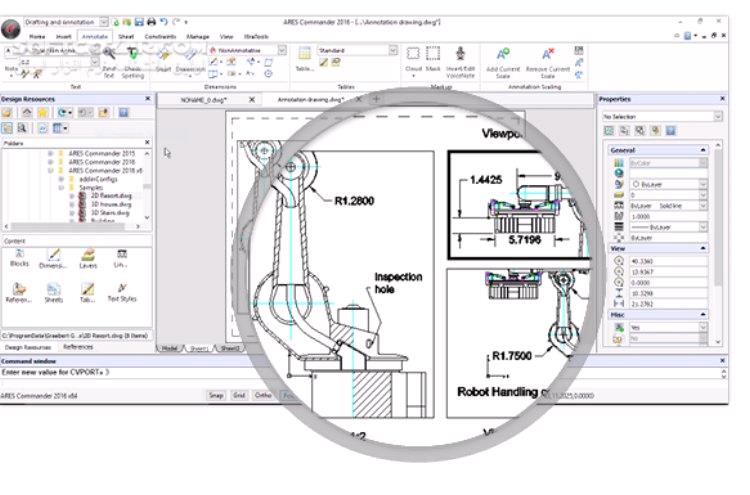
Task: Open the Sheet ribbon tab
Action: pos(126,36)
